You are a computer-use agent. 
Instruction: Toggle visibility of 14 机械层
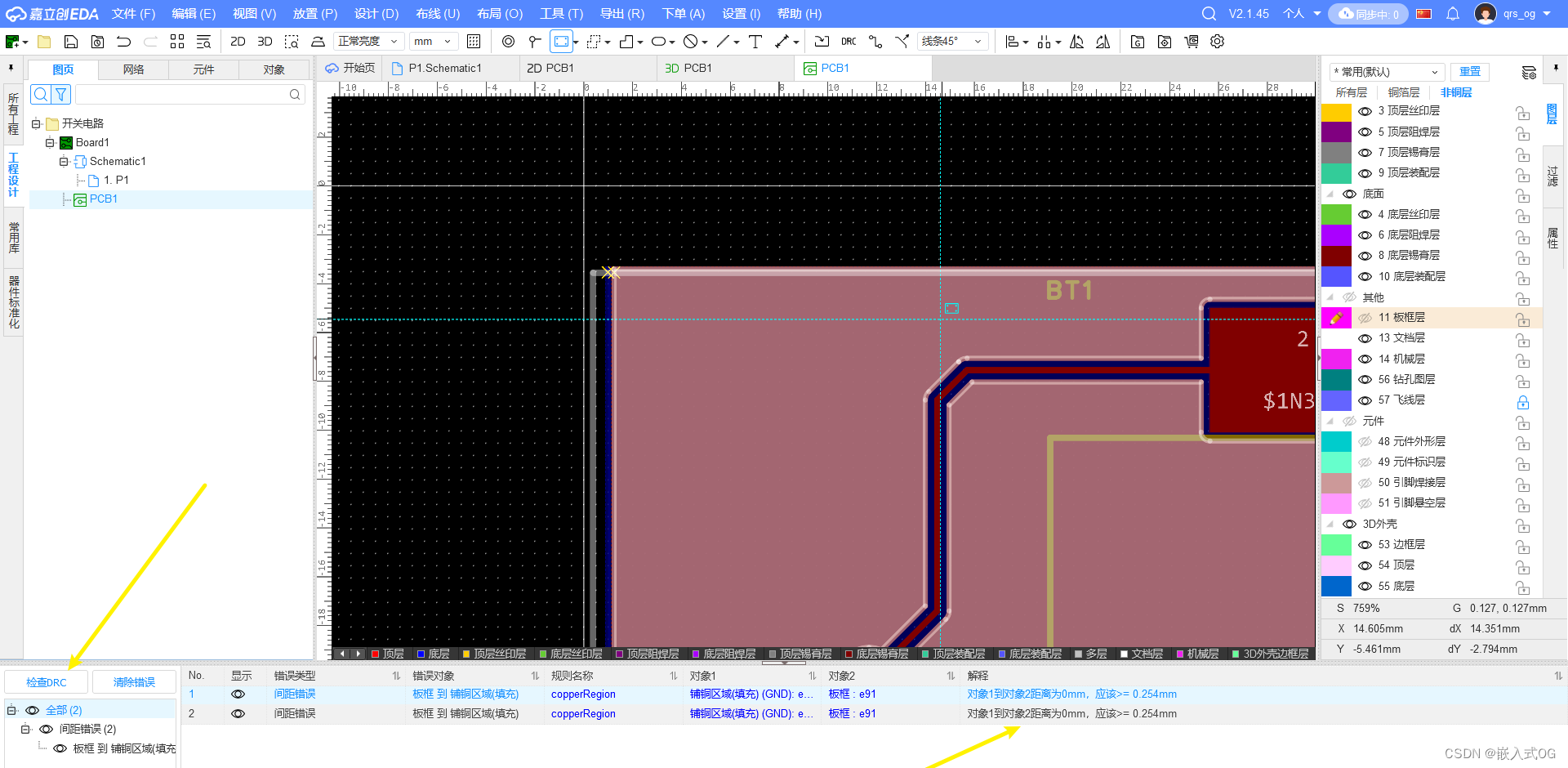(1365, 359)
